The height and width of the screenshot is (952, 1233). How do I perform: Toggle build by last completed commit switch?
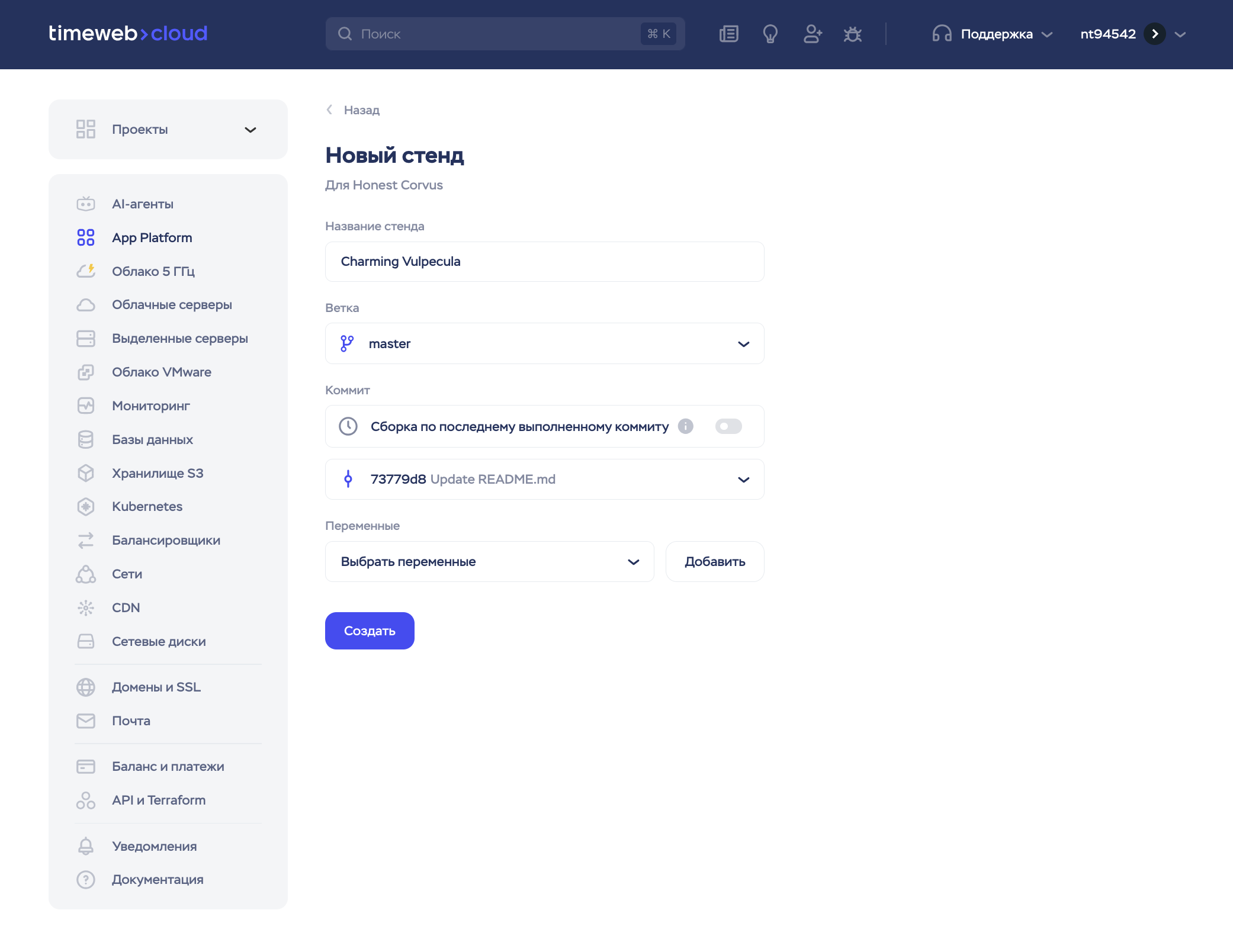728,426
